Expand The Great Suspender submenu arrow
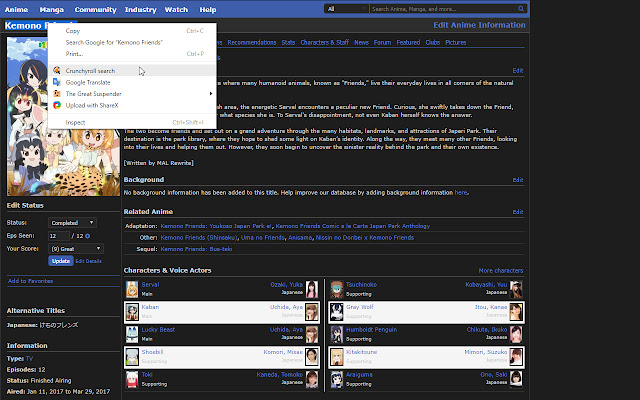This screenshot has height=400, width=640. point(211,93)
